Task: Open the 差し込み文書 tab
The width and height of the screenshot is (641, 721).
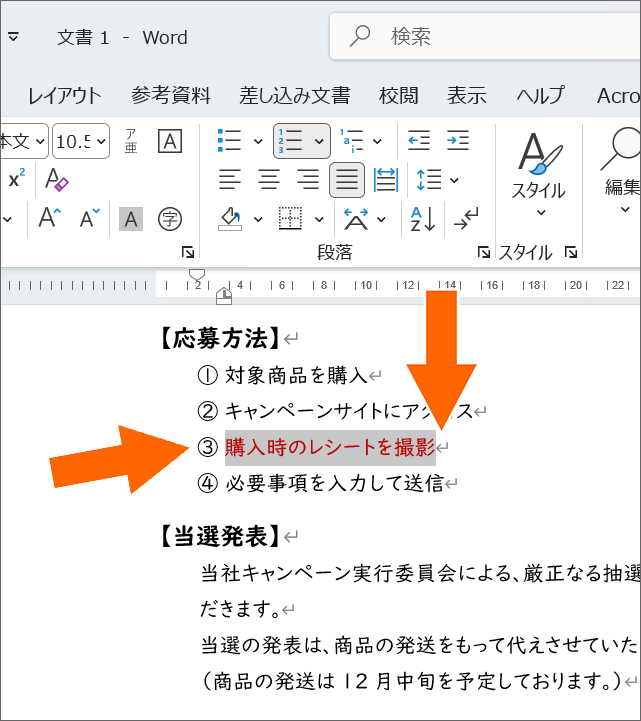Action: (295, 96)
